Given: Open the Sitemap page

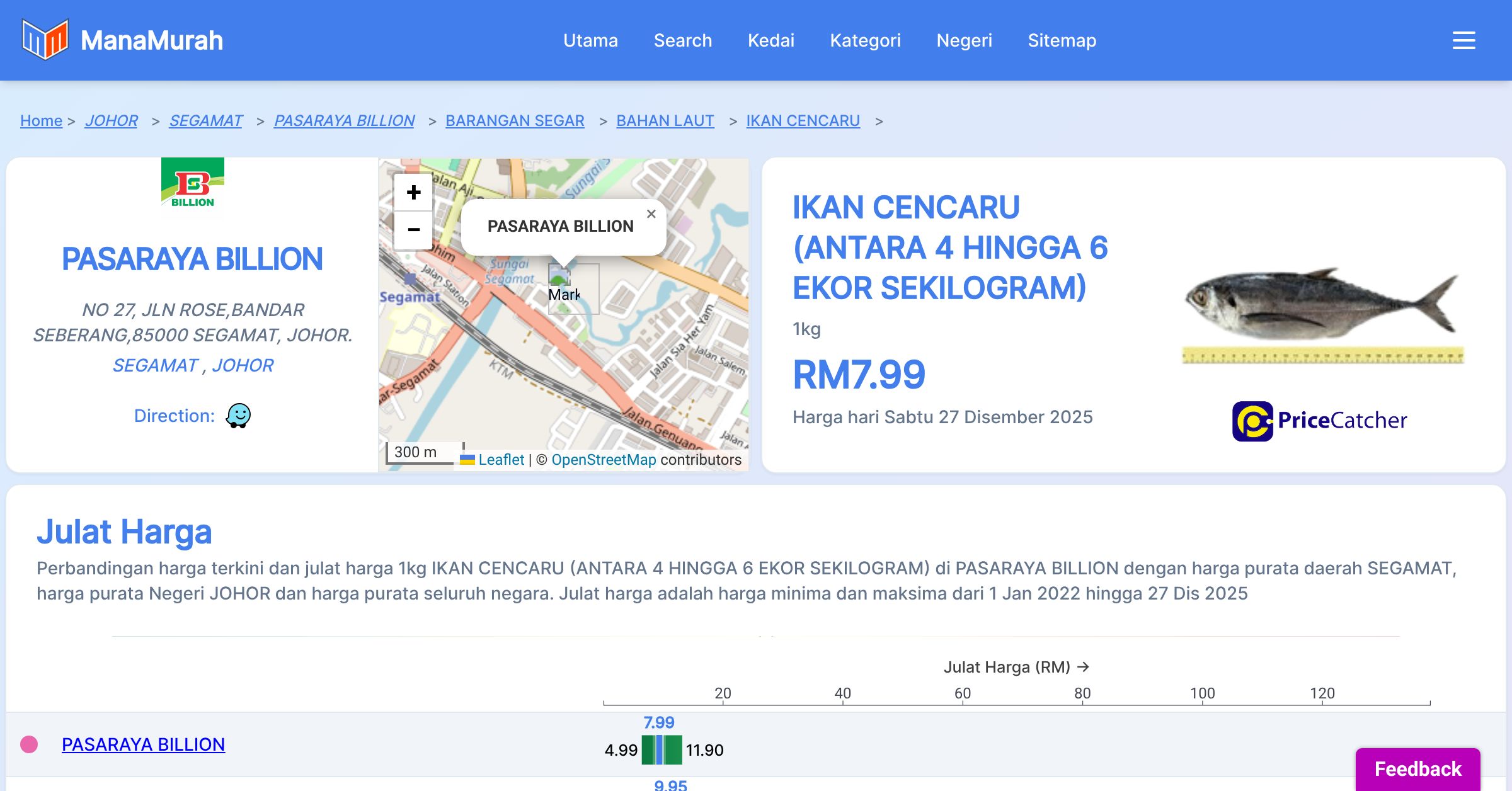Looking at the screenshot, I should click(1062, 40).
